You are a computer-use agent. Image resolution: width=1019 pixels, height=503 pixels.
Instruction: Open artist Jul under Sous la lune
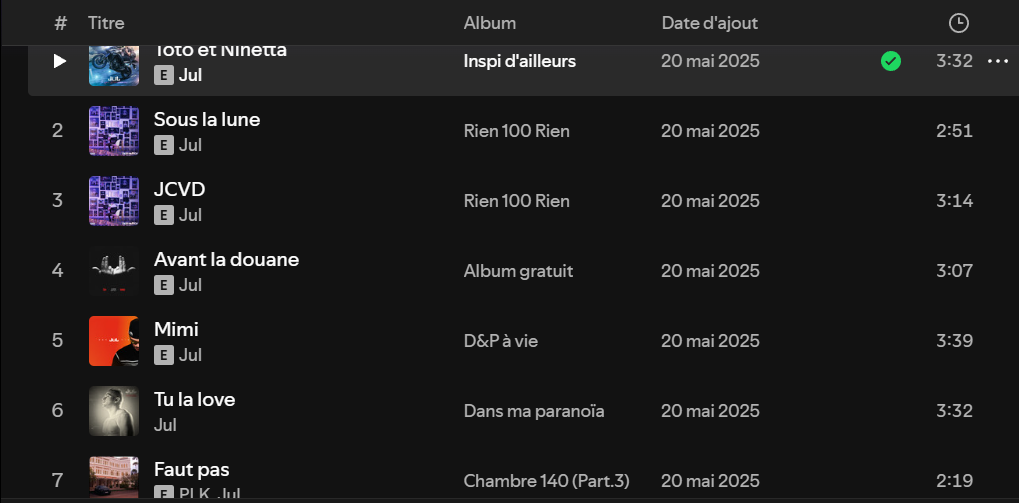[190, 145]
